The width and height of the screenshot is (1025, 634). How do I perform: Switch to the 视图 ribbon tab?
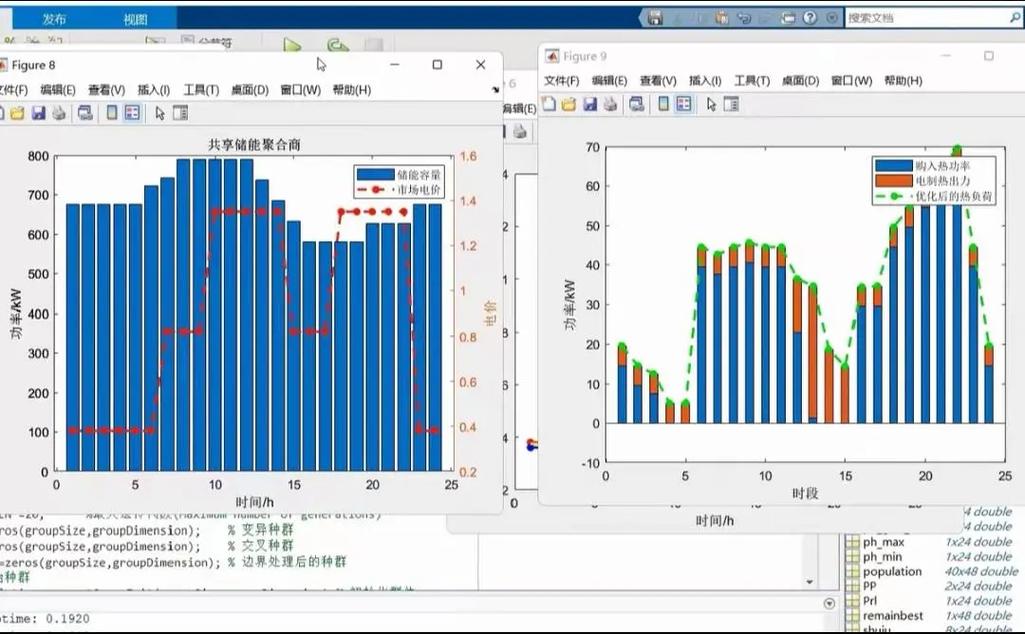[135, 19]
